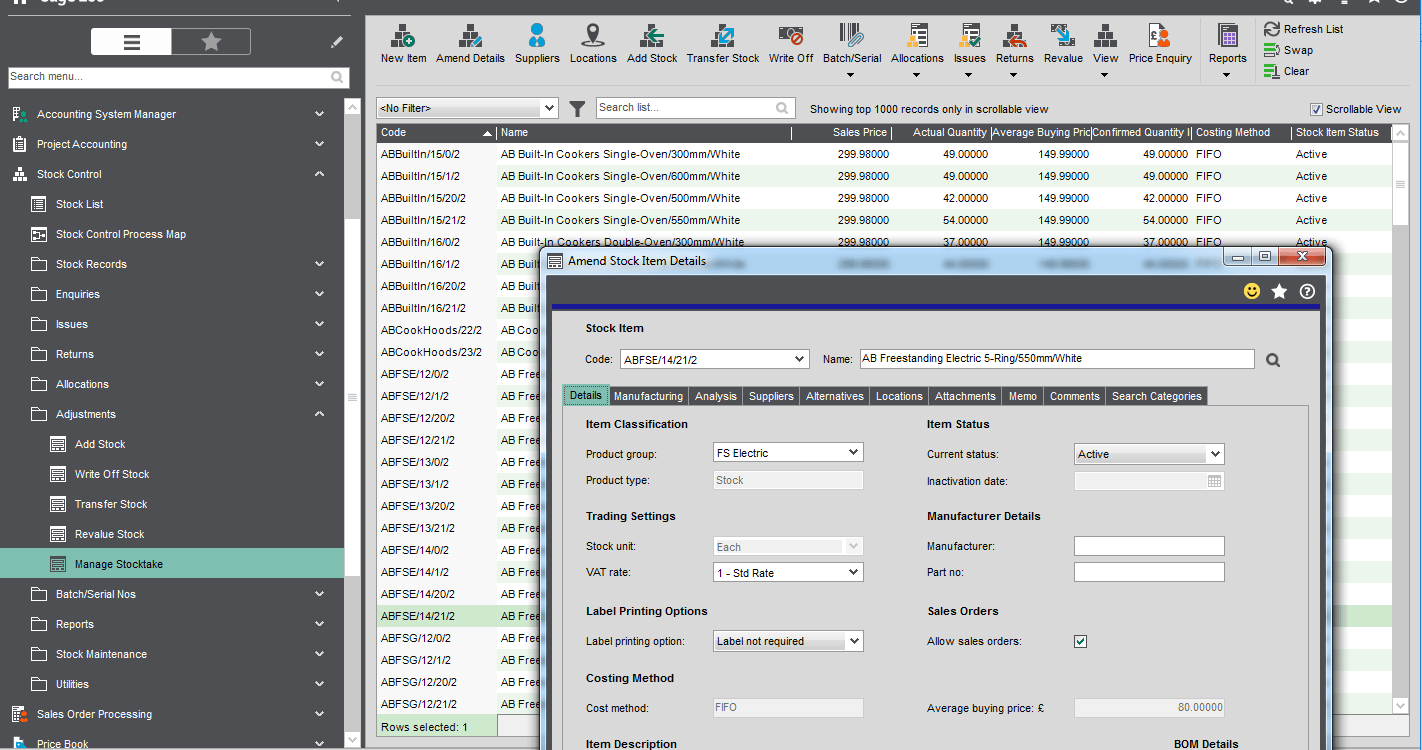
Task: Click the New Item toolbar icon
Action: (x=403, y=44)
